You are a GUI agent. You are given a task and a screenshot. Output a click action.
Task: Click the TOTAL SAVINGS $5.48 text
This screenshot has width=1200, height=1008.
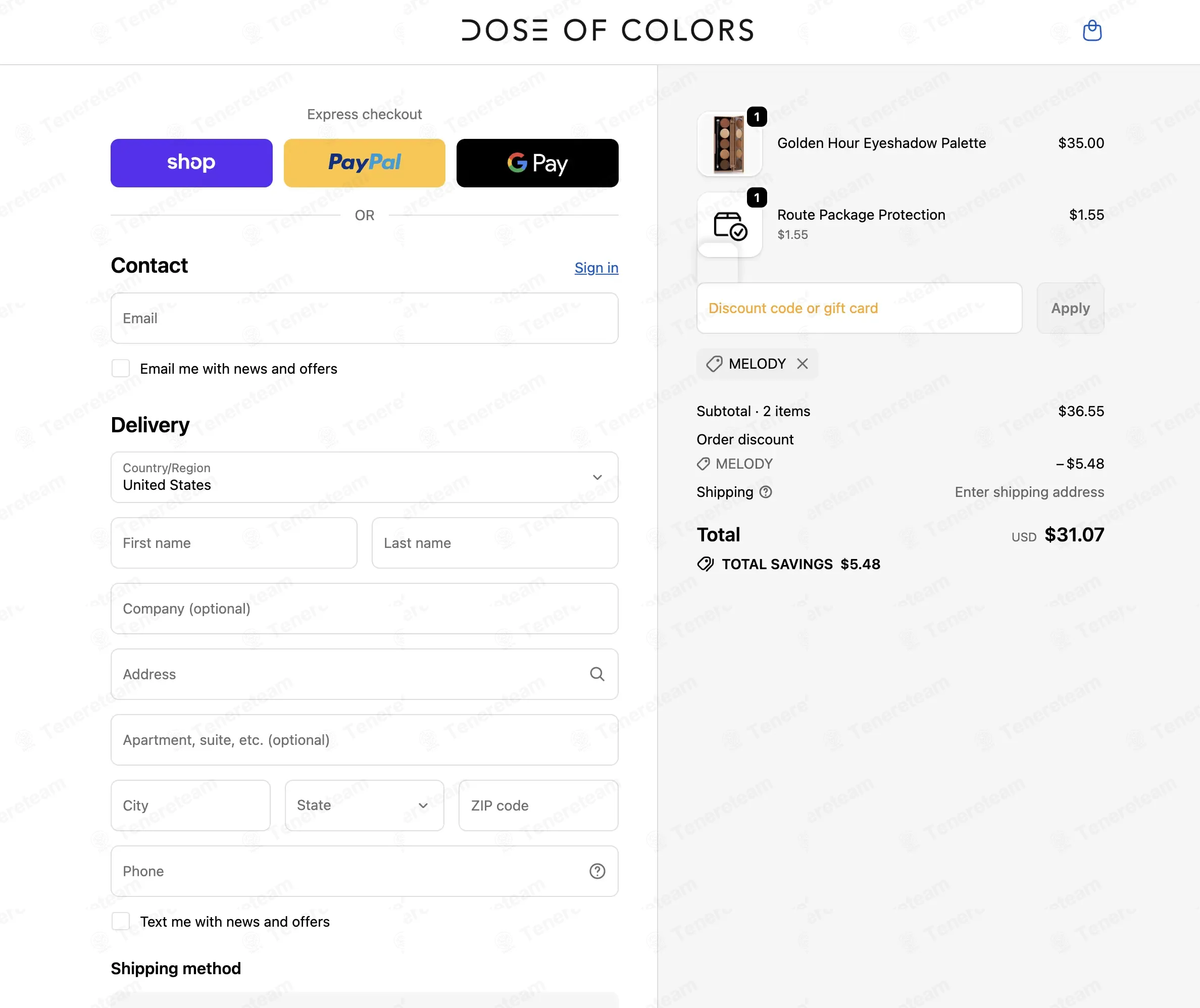pyautogui.click(x=801, y=564)
